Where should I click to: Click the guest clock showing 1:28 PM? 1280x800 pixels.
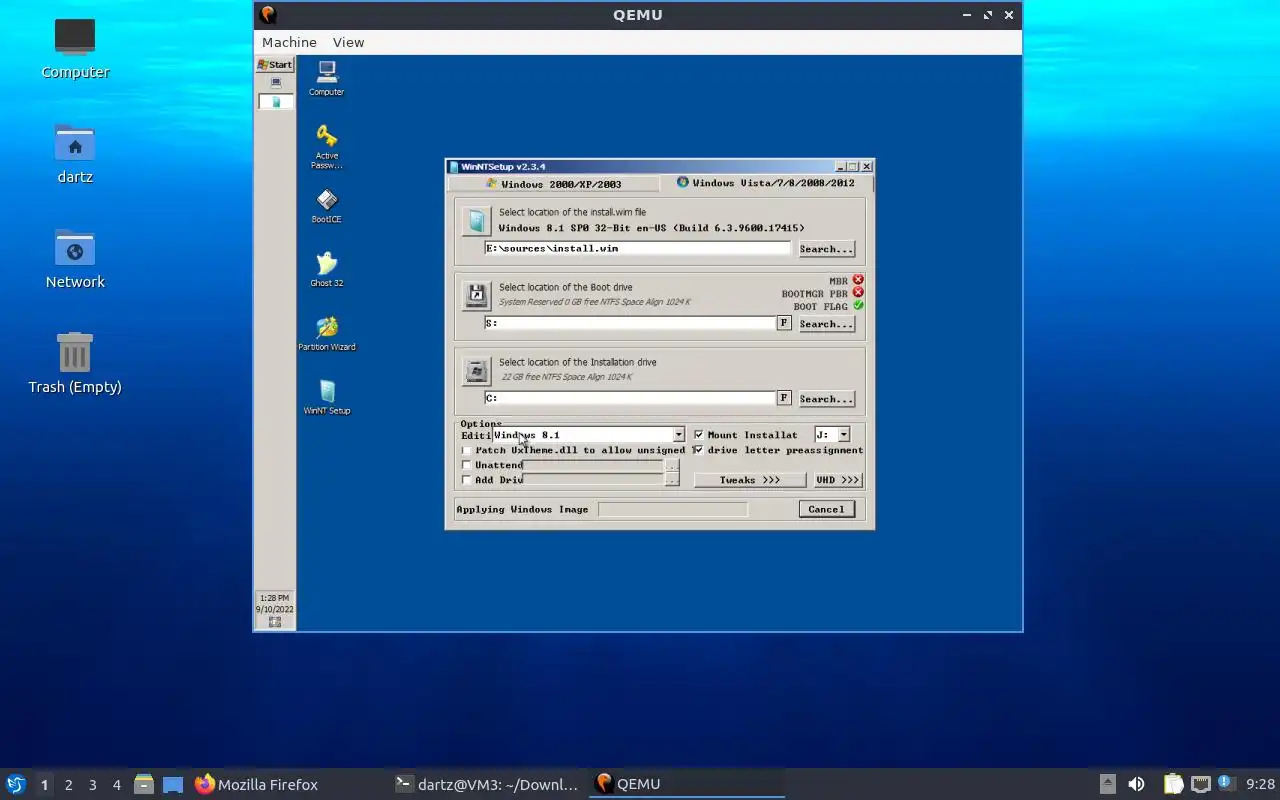(275, 598)
